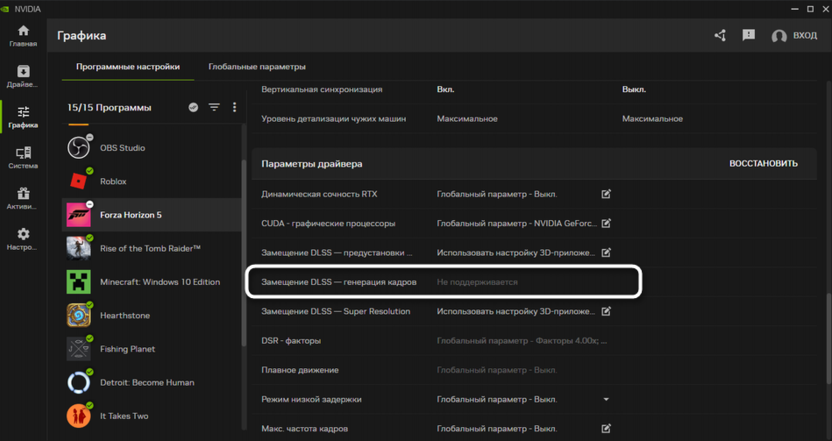
Task: Expand the Режим низкой задержки dropdown
Action: (x=606, y=399)
